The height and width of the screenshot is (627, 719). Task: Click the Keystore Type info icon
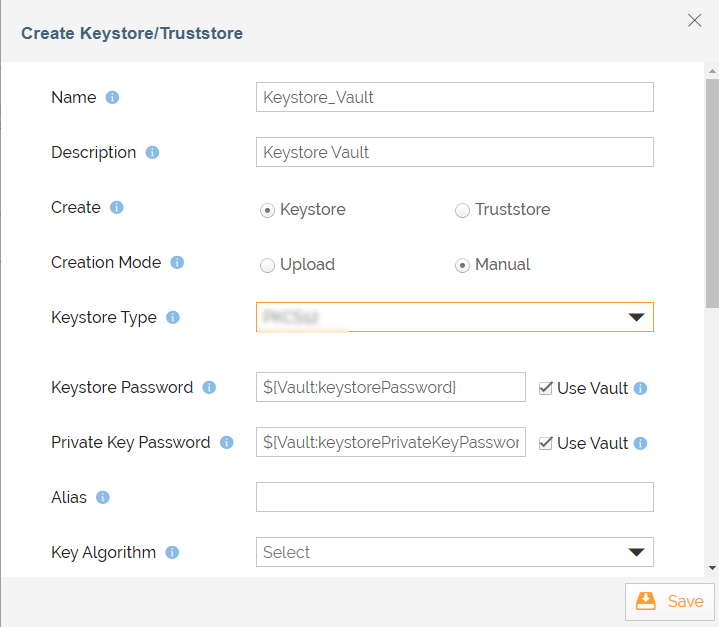coord(173,318)
